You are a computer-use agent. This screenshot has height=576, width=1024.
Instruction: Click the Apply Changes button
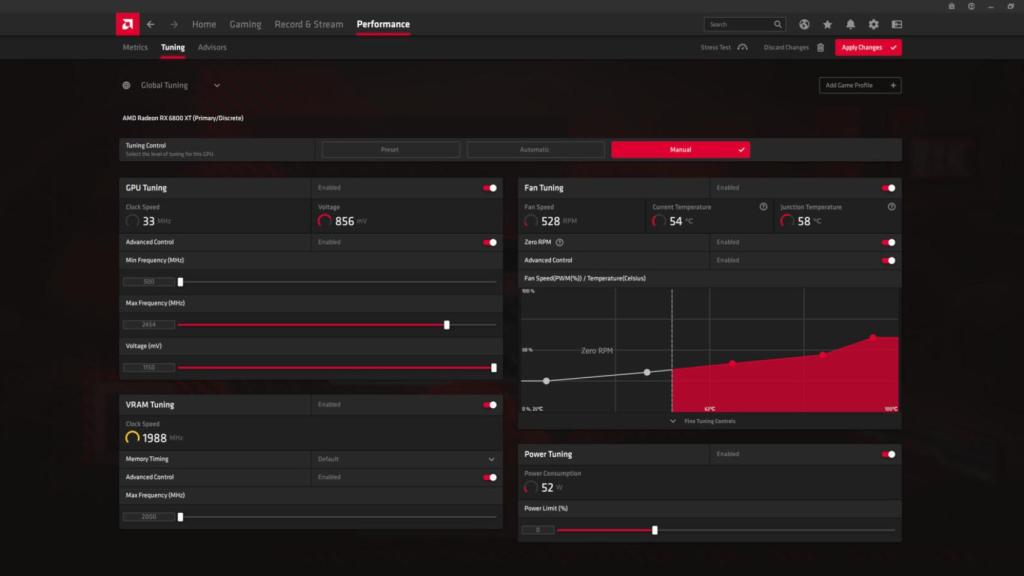tap(868, 47)
